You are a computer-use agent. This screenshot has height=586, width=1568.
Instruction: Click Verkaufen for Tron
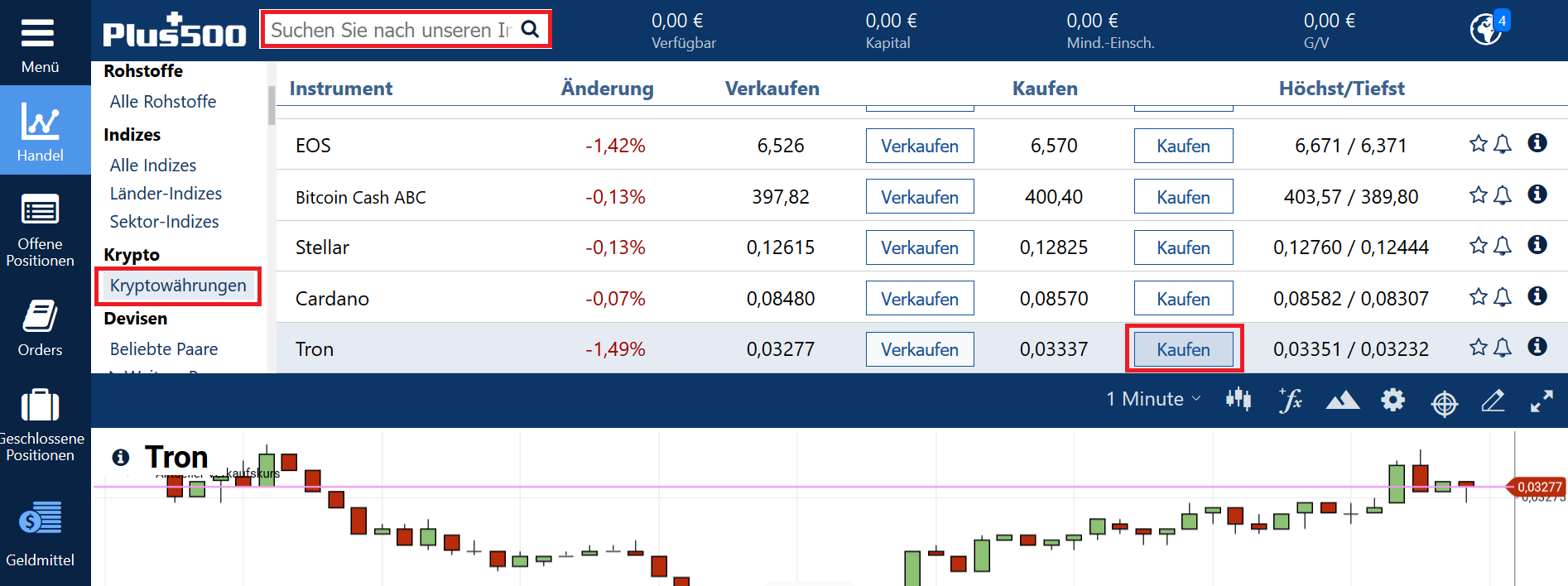[x=920, y=349]
